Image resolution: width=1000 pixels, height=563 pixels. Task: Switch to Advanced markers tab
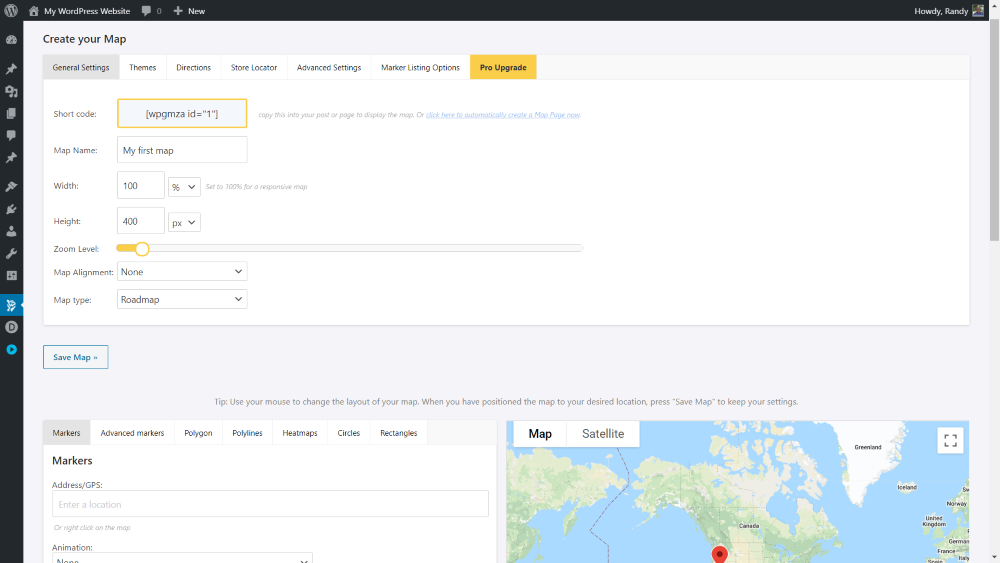pyautogui.click(x=132, y=433)
